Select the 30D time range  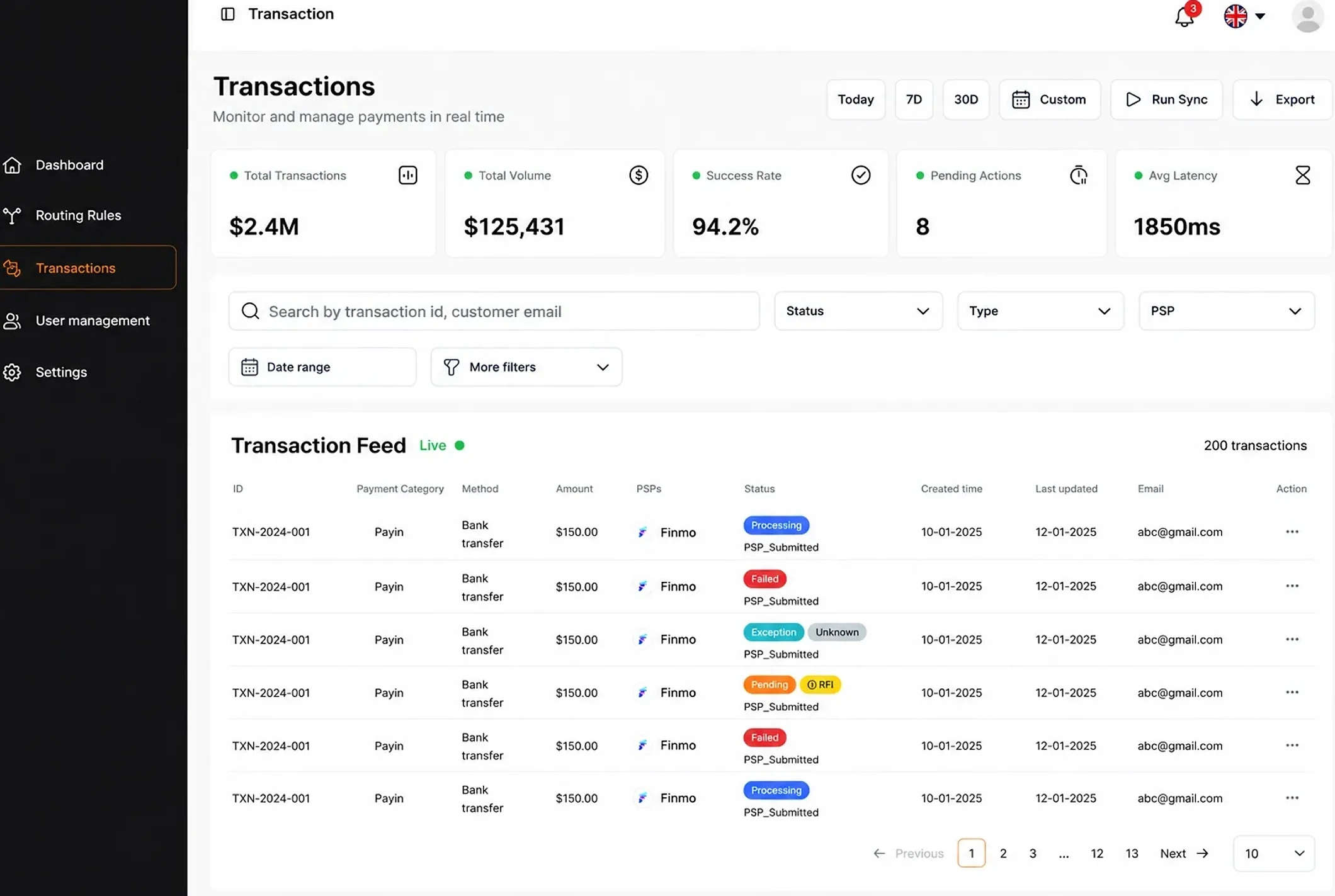point(966,99)
